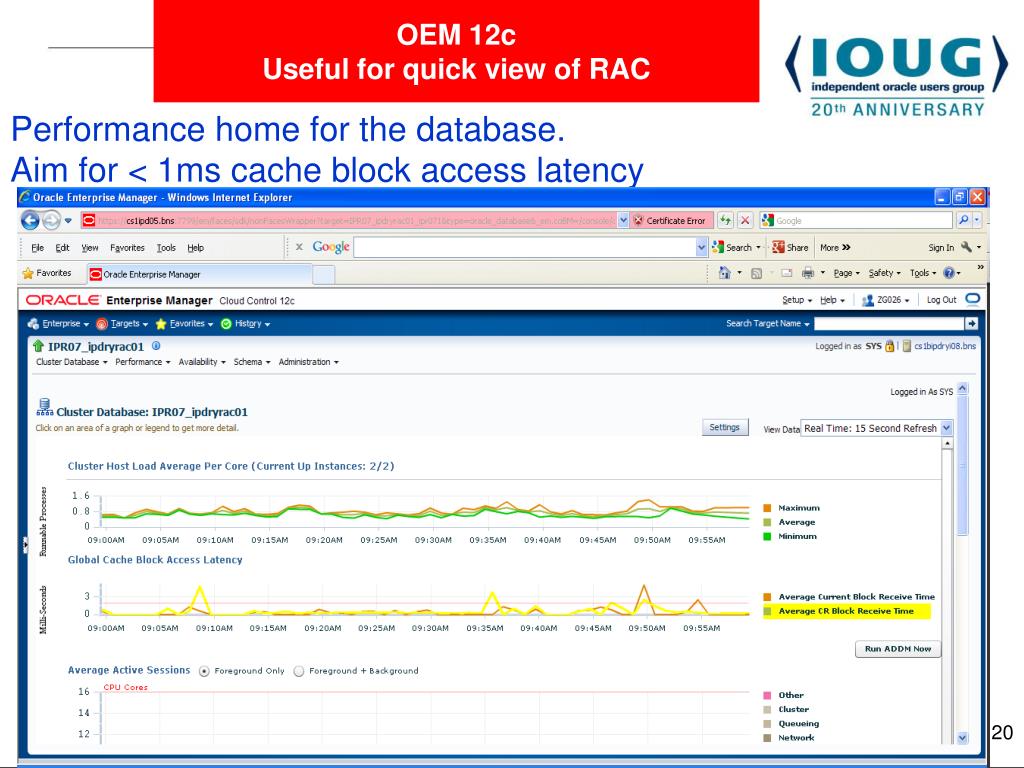Close the Google toolbar with x
The height and width of the screenshot is (768, 1024).
click(299, 247)
